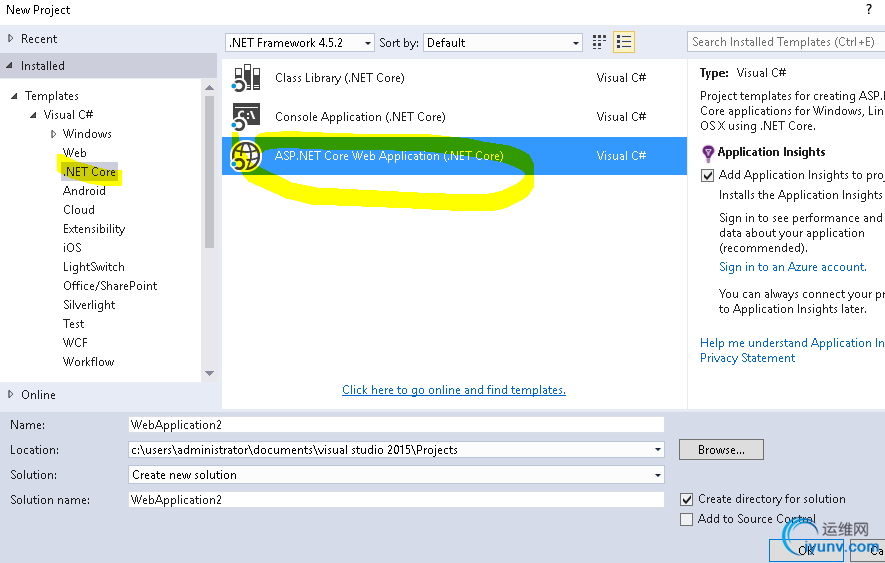885x563 pixels.
Task: Click 'Console Application (.NET Core)' template name
Action: [x=360, y=117]
